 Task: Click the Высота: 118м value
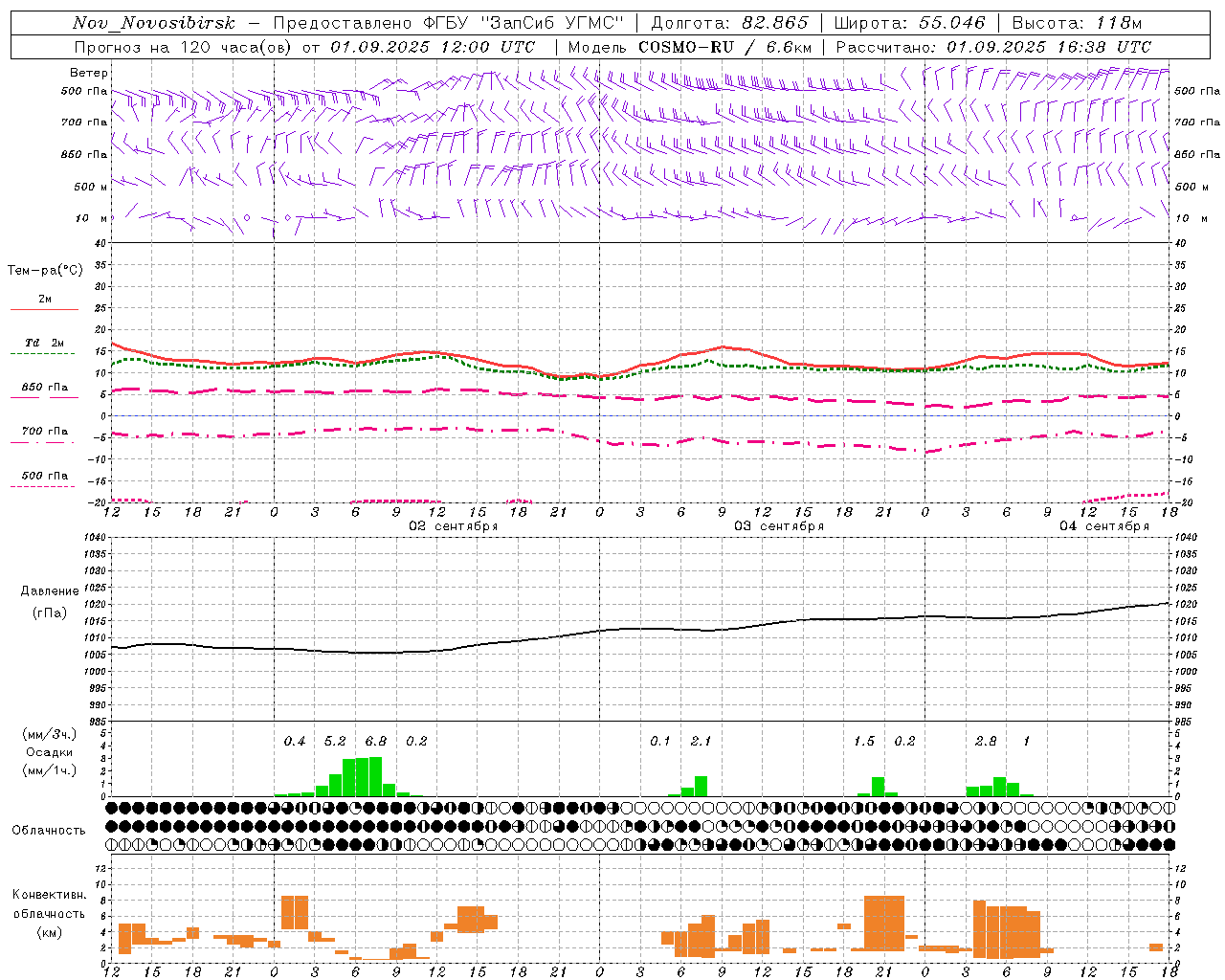[x=1078, y=23]
